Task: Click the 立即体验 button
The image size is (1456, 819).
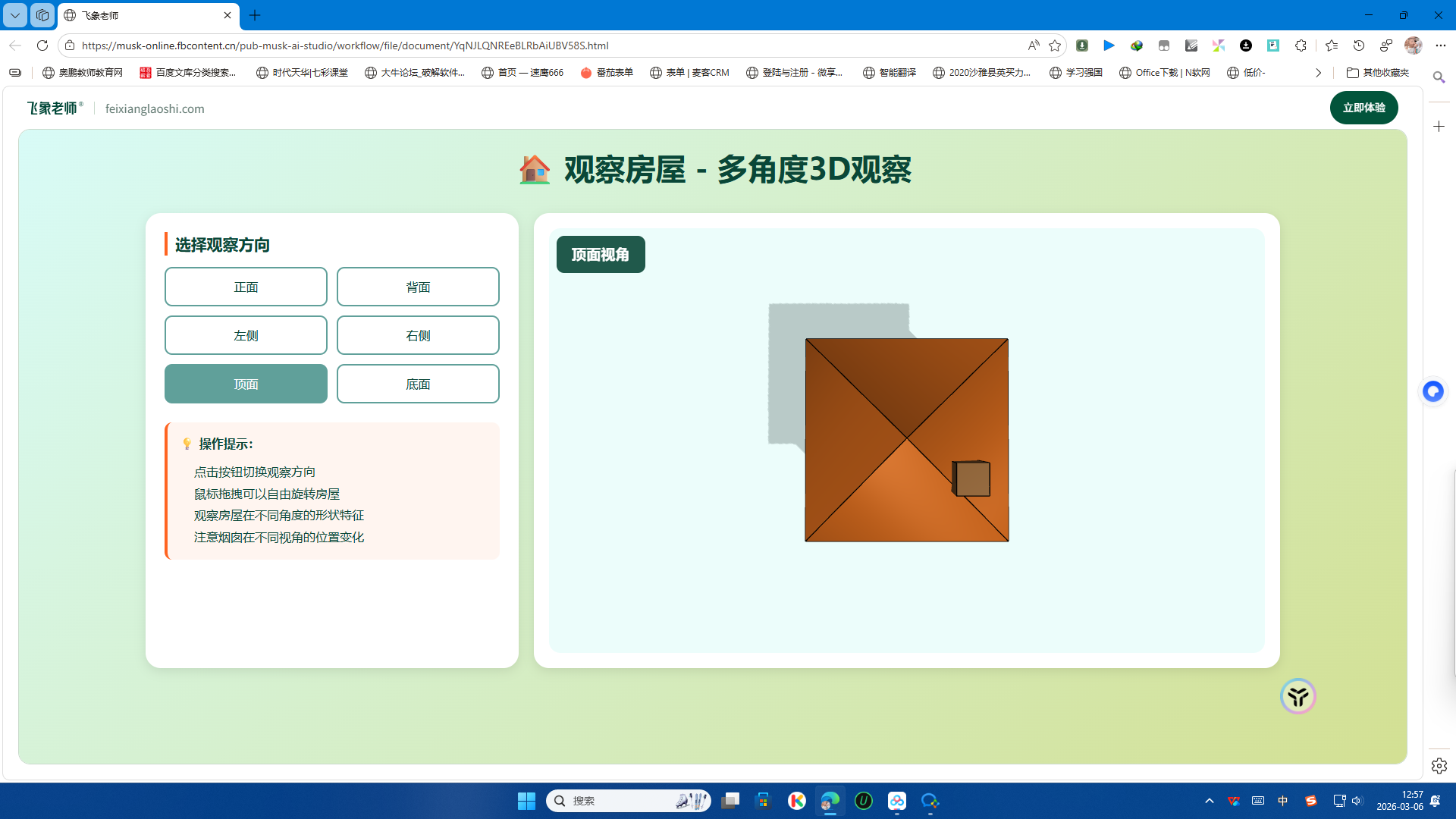Action: 1363,108
